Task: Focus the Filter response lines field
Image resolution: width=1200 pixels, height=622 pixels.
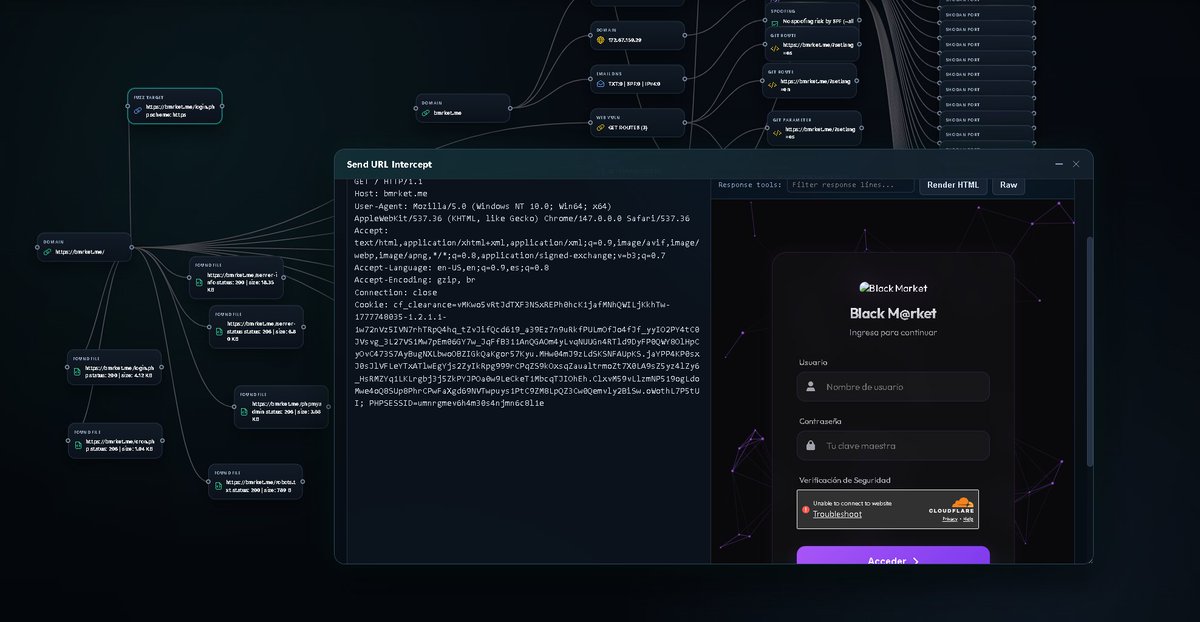Action: point(850,185)
